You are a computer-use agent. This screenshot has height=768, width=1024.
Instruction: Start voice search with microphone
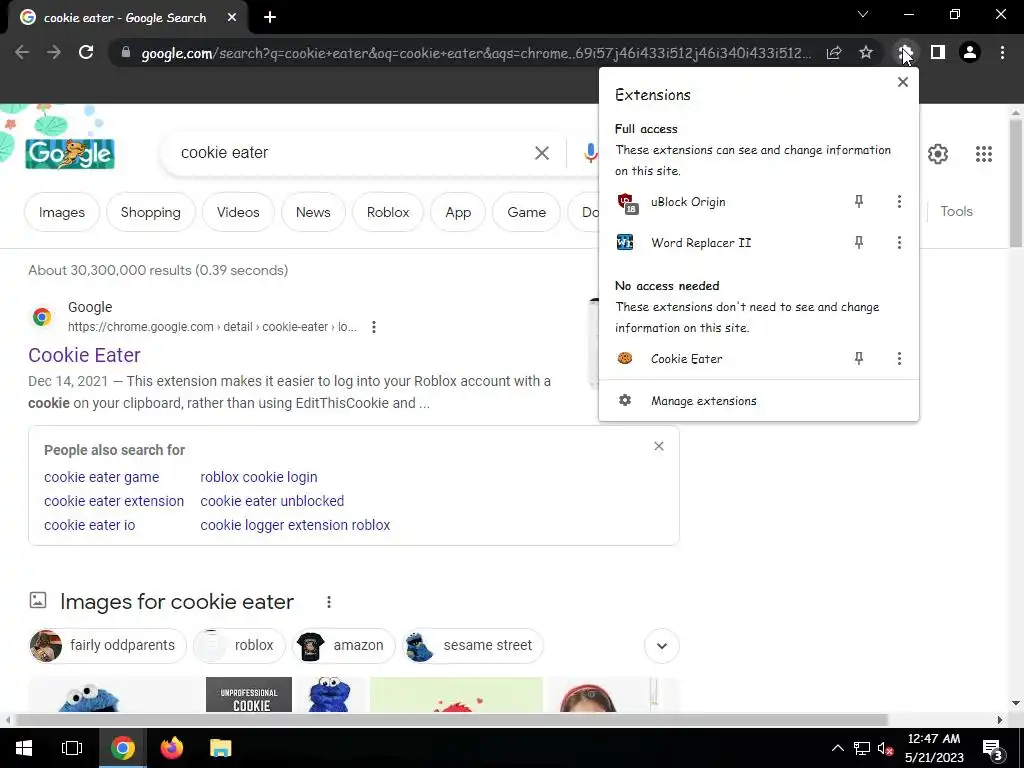click(x=590, y=153)
